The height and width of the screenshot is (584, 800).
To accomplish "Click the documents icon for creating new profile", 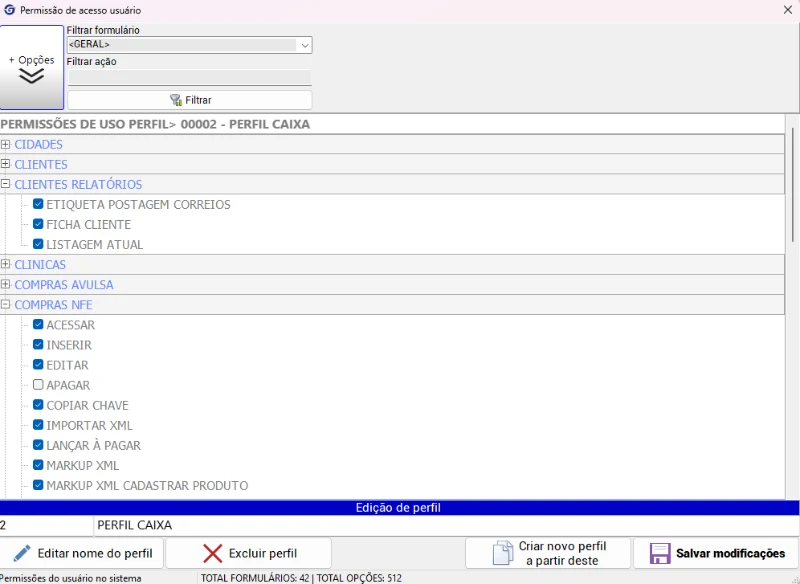I will [x=503, y=553].
